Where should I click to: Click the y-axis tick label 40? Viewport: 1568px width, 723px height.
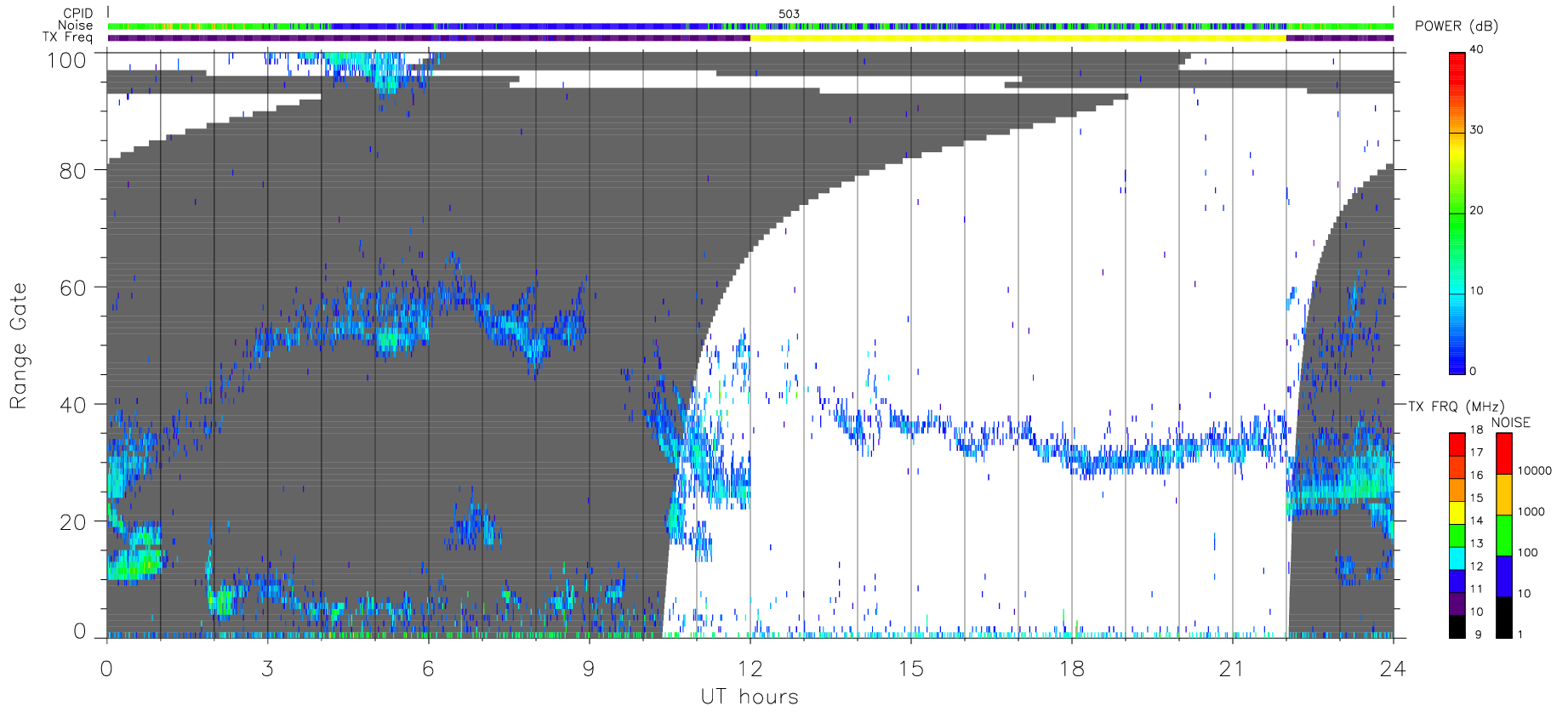click(72, 406)
